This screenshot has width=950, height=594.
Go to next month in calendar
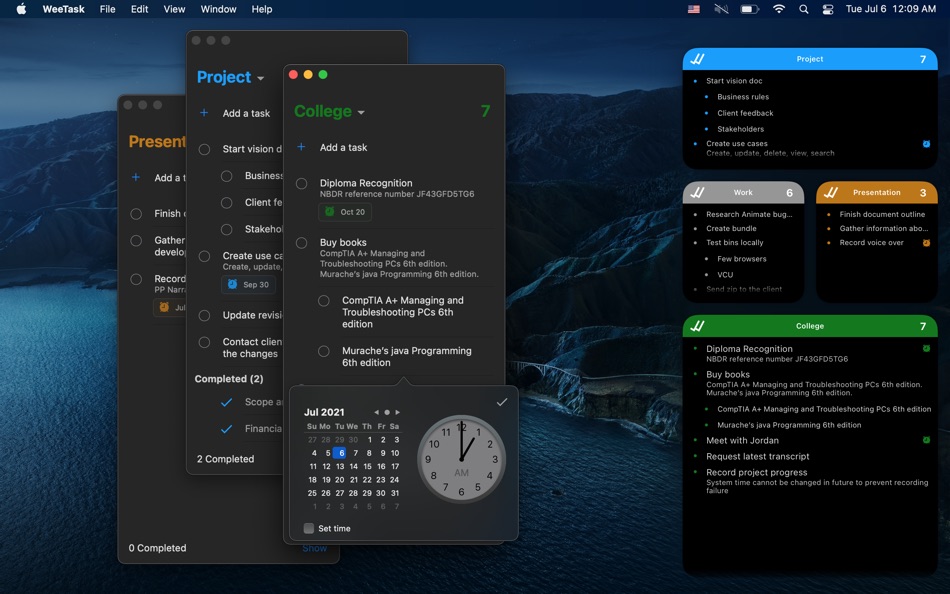pos(397,412)
